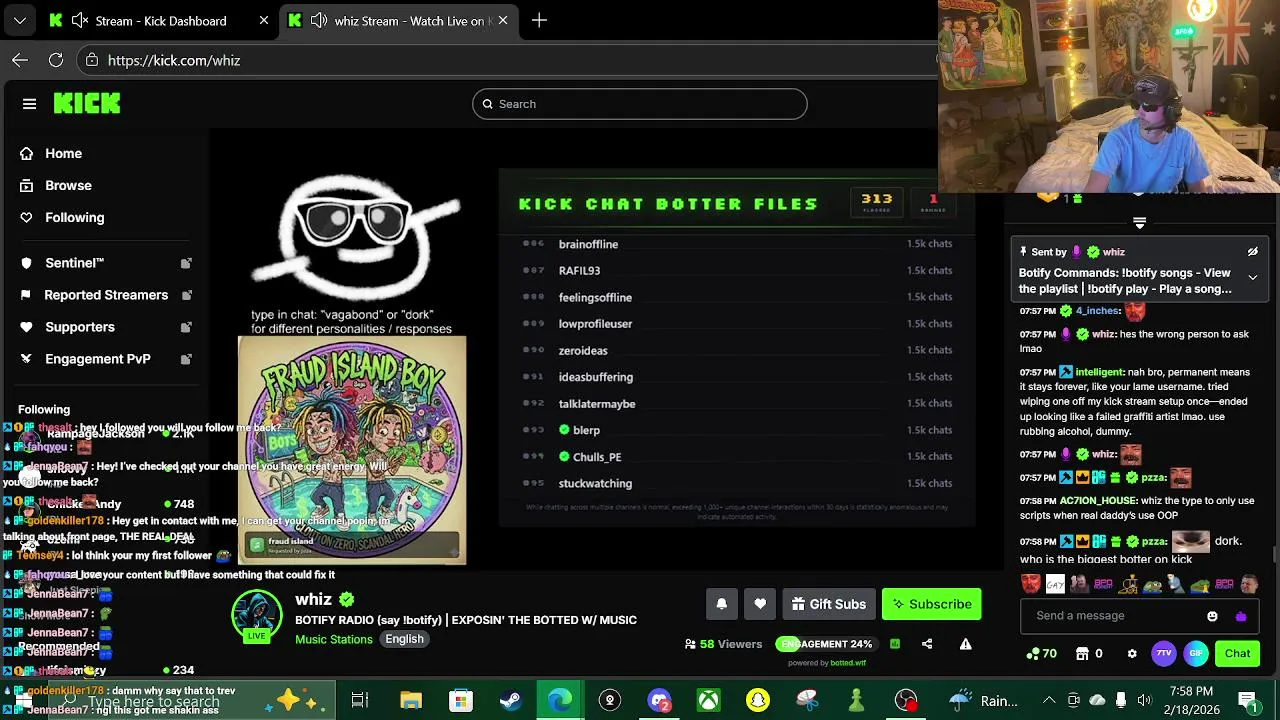Share the whiz stream
Screen dimensions: 1280x720
coord(927,644)
